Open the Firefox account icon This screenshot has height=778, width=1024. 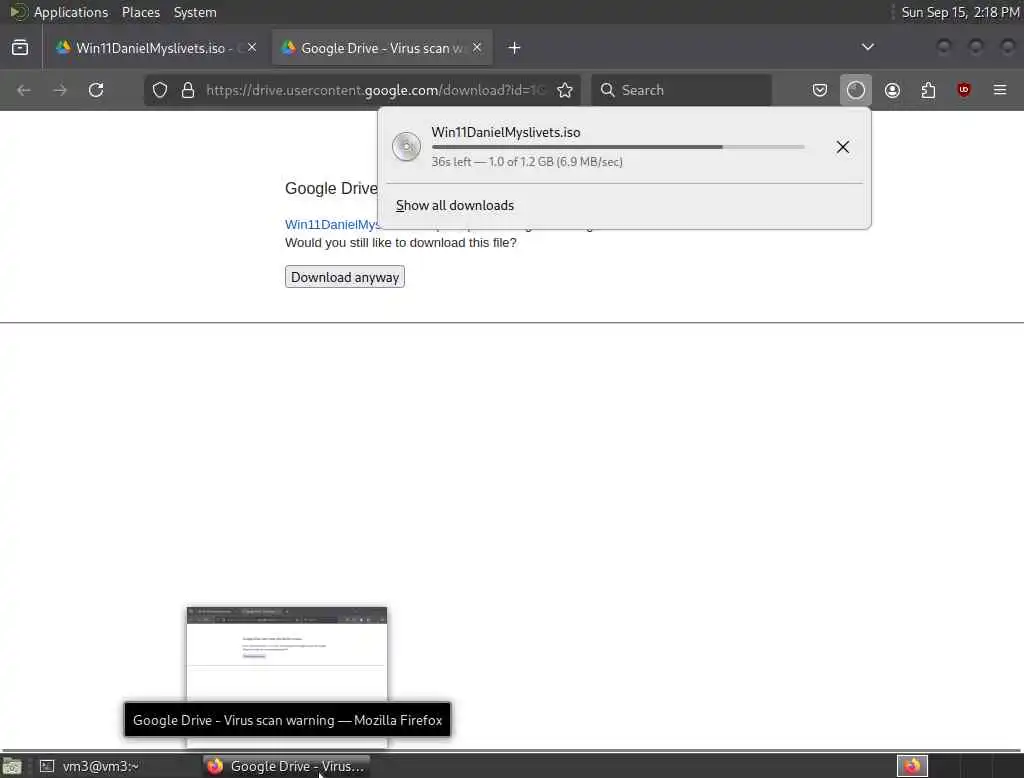892,90
